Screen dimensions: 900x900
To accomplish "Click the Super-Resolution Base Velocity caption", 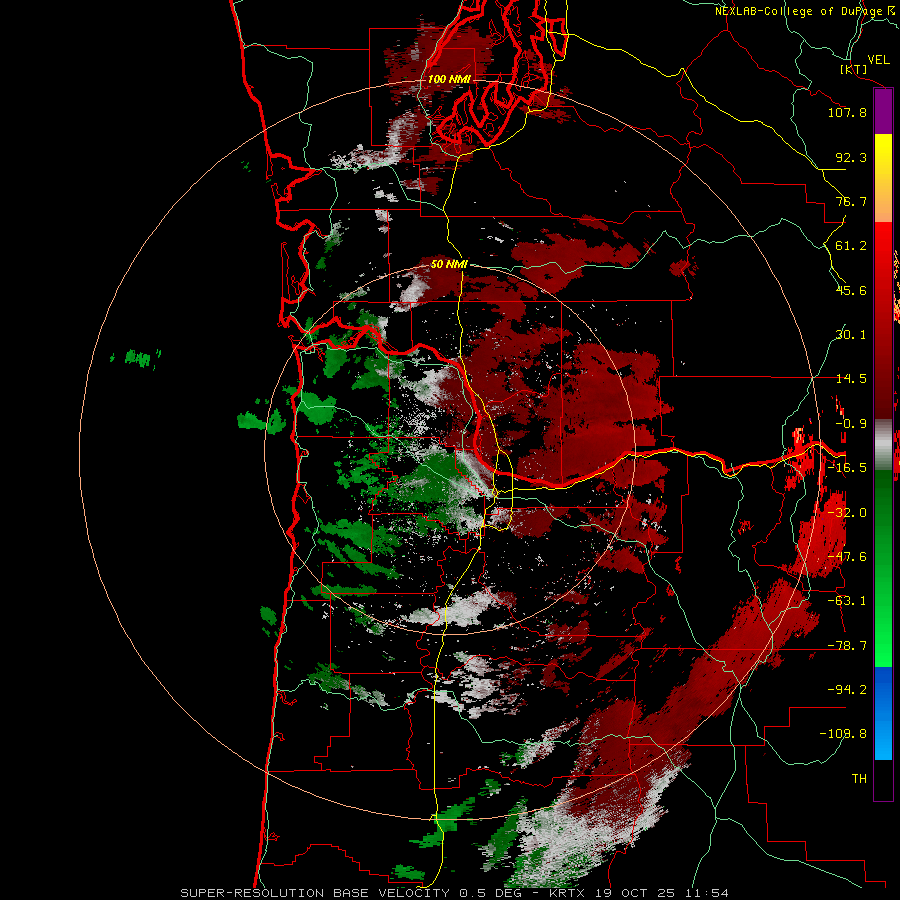I will [455, 893].
